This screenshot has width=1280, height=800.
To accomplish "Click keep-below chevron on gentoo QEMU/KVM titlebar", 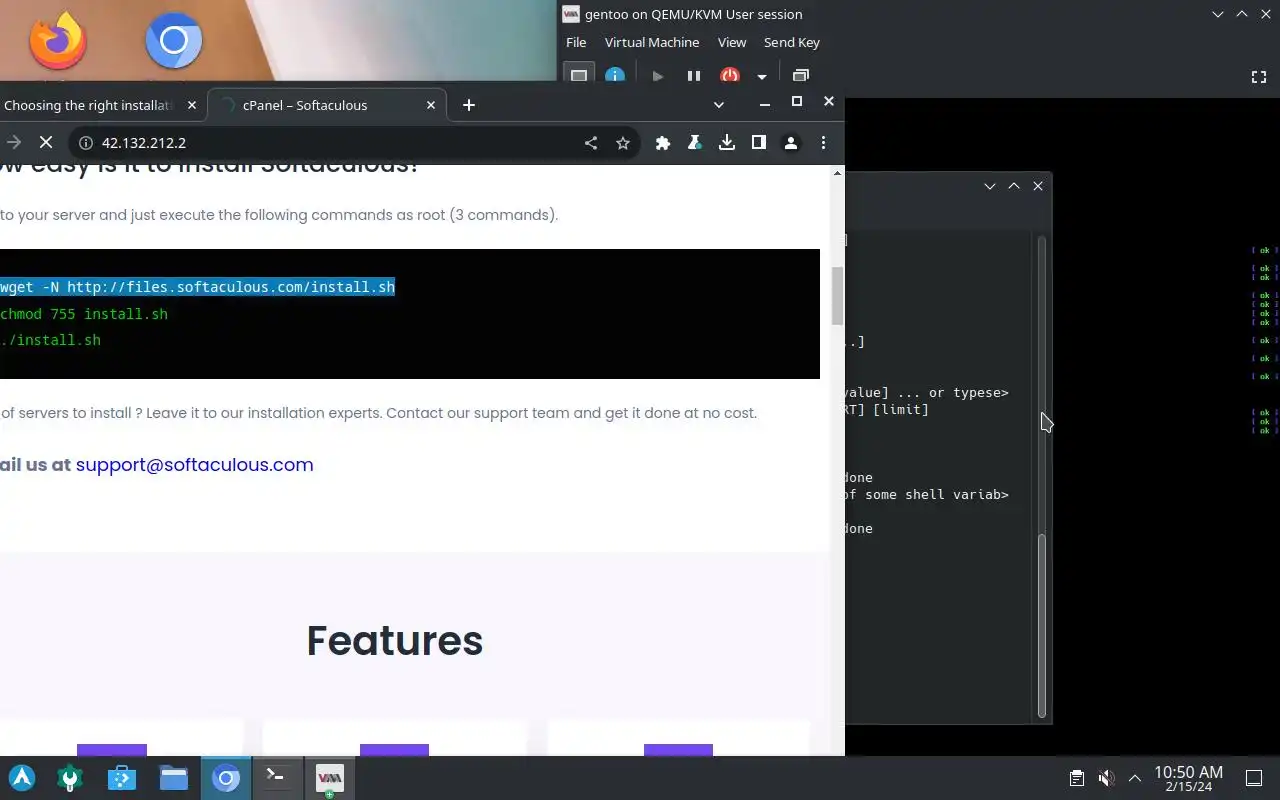I will (x=1218, y=14).
